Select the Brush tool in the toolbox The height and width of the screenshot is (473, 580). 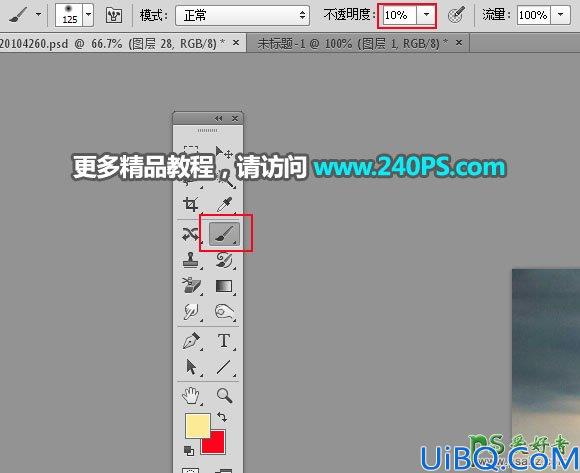click(224, 234)
